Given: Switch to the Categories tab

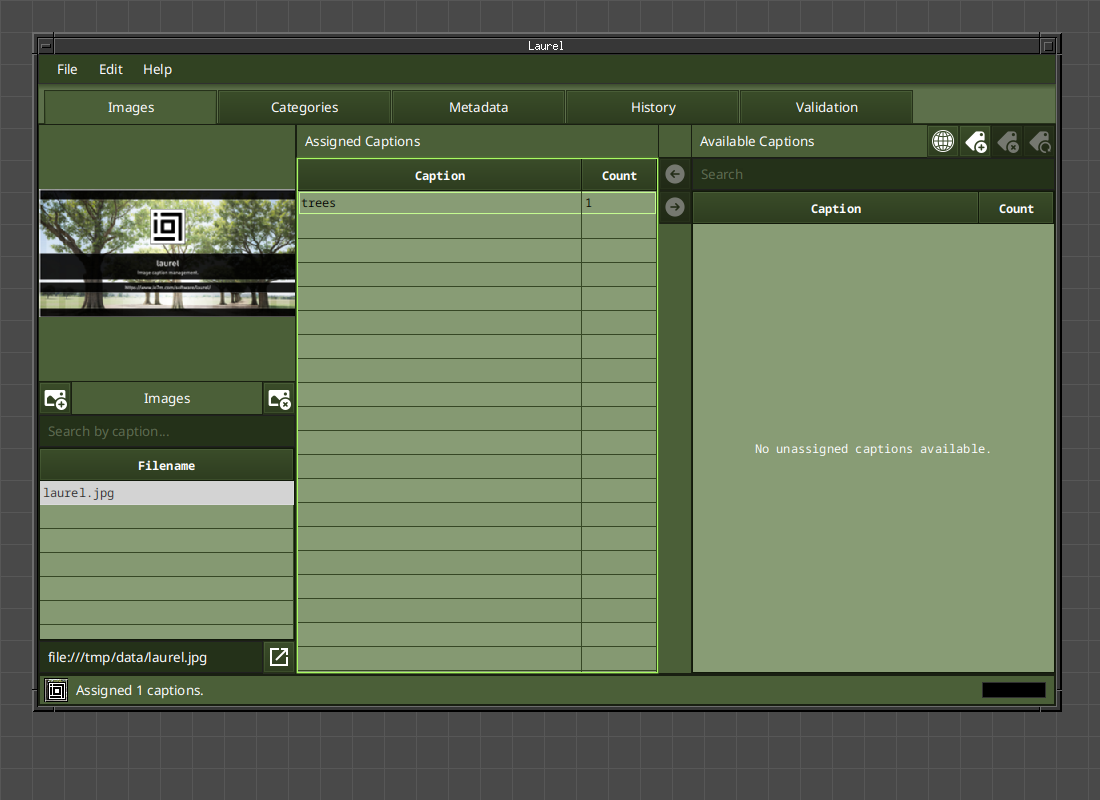Looking at the screenshot, I should point(304,107).
